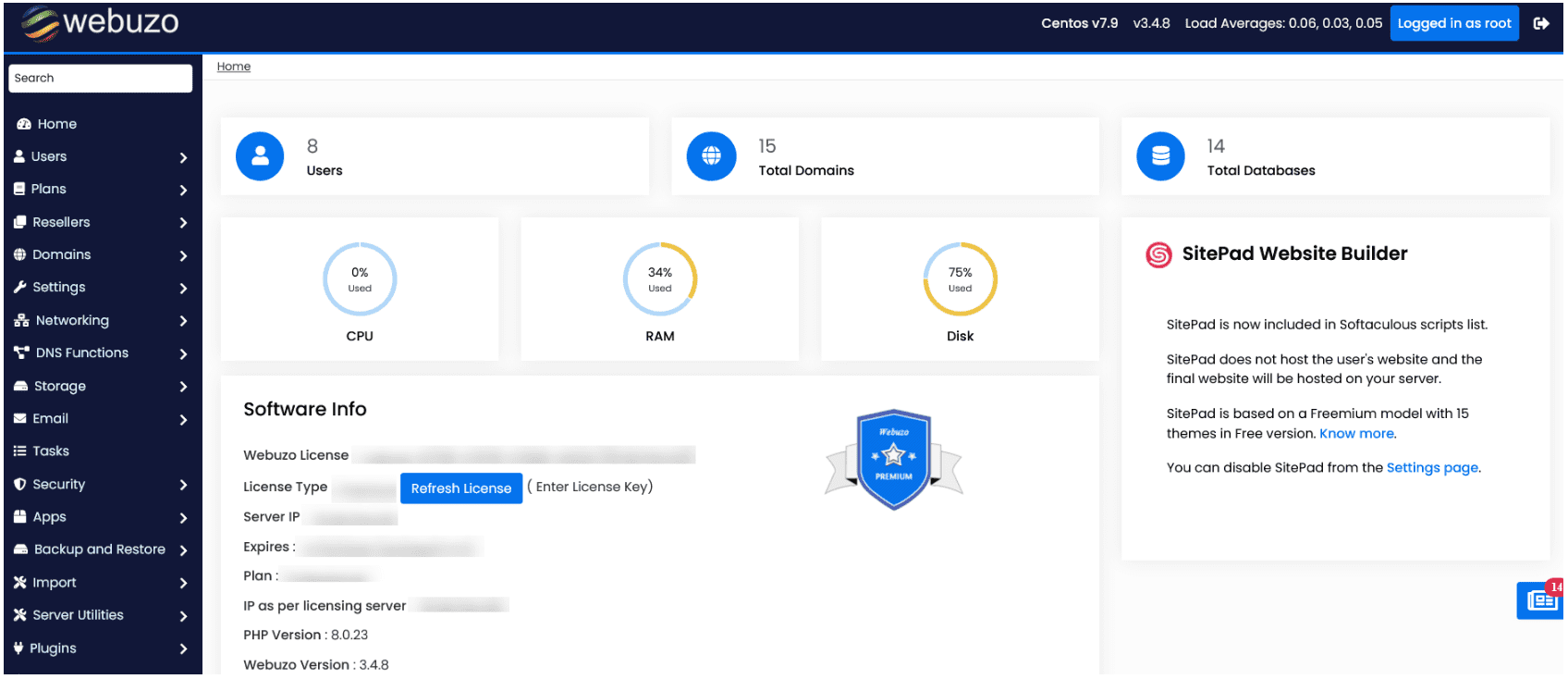The height and width of the screenshot is (679, 1568).
Task: Expand the Users menu chevron
Action: tap(183, 157)
